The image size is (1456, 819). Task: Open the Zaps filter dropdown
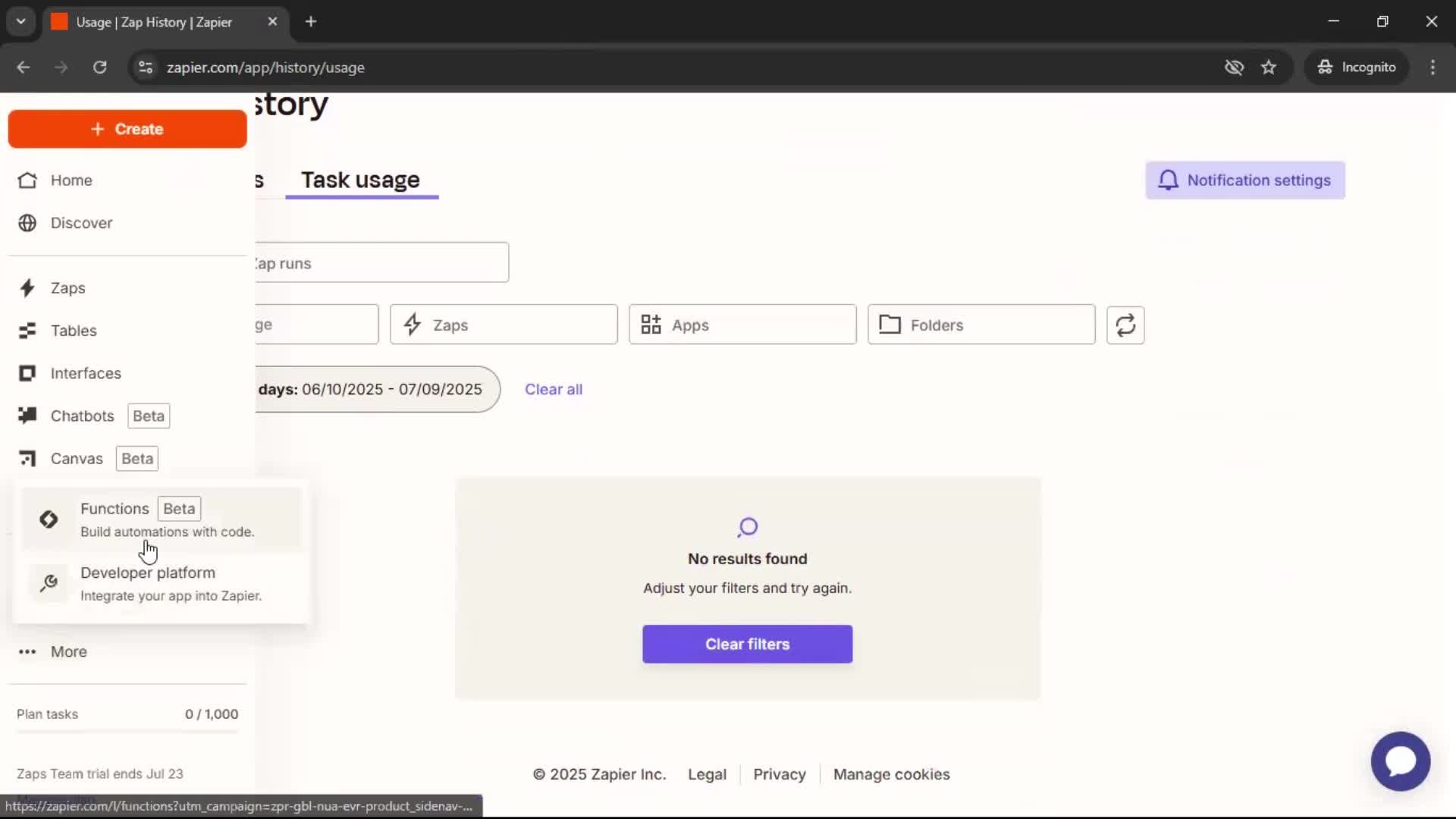pos(504,325)
